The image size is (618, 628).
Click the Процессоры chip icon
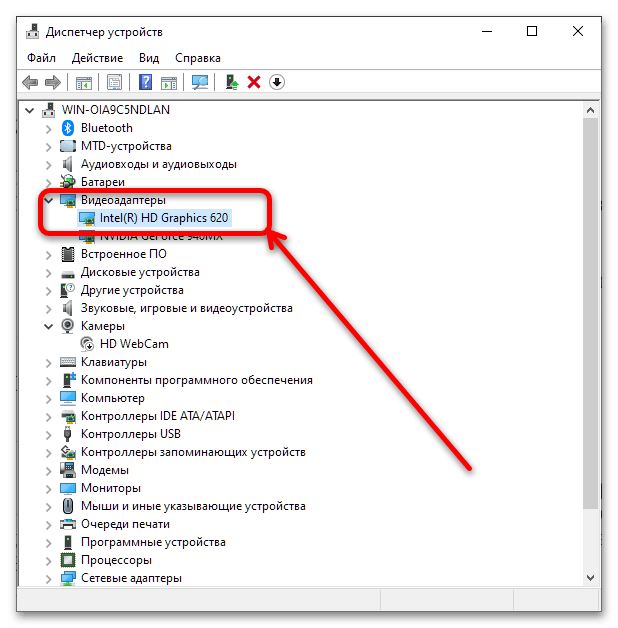click(x=68, y=560)
